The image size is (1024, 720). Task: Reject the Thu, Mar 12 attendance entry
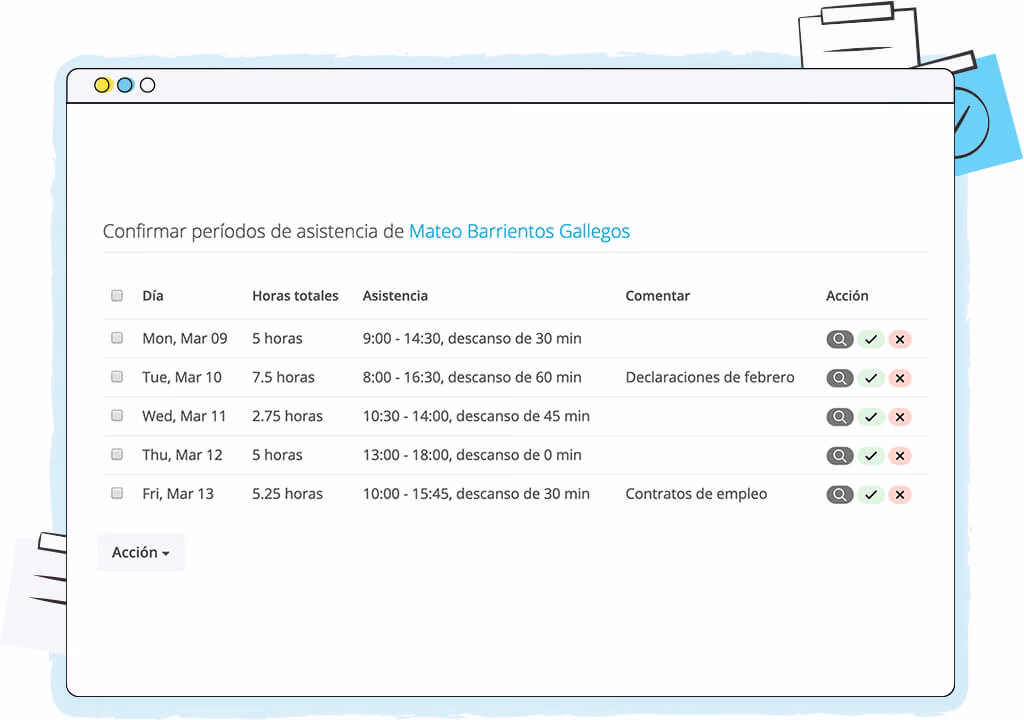[900, 456]
